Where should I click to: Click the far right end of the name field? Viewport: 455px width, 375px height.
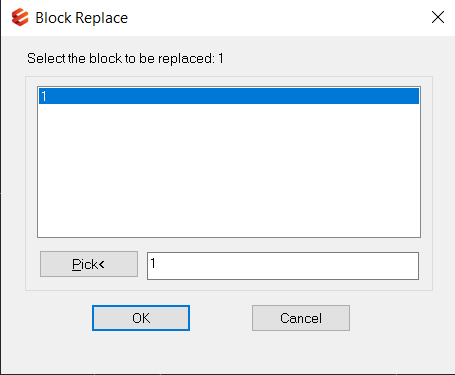coord(412,266)
